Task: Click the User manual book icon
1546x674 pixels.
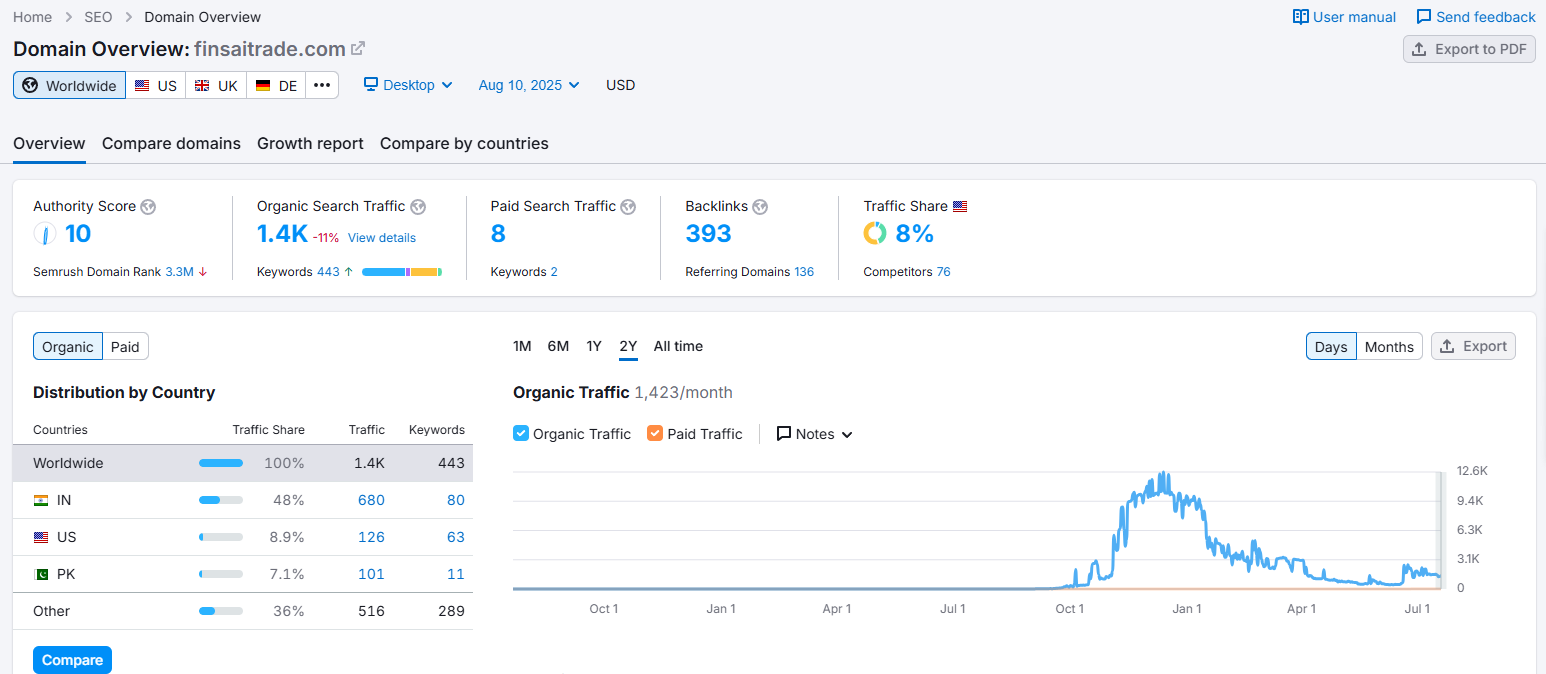Action: pos(1301,17)
